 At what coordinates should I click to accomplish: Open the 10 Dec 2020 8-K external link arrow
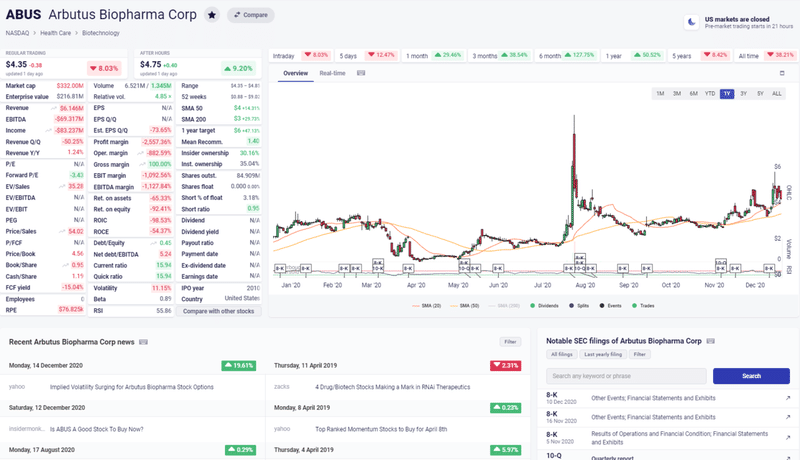click(788, 398)
